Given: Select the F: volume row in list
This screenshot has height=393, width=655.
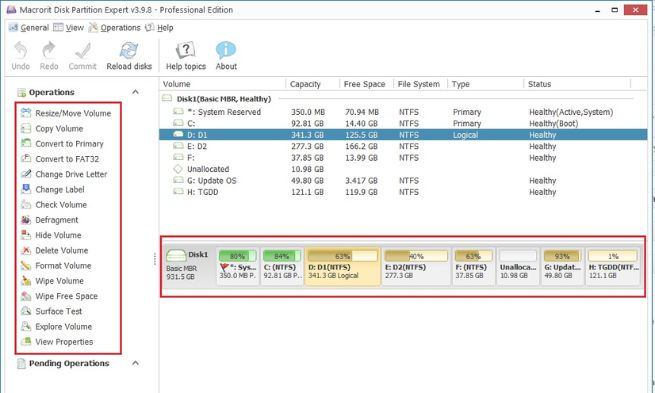Looking at the screenshot, I should click(404, 158).
